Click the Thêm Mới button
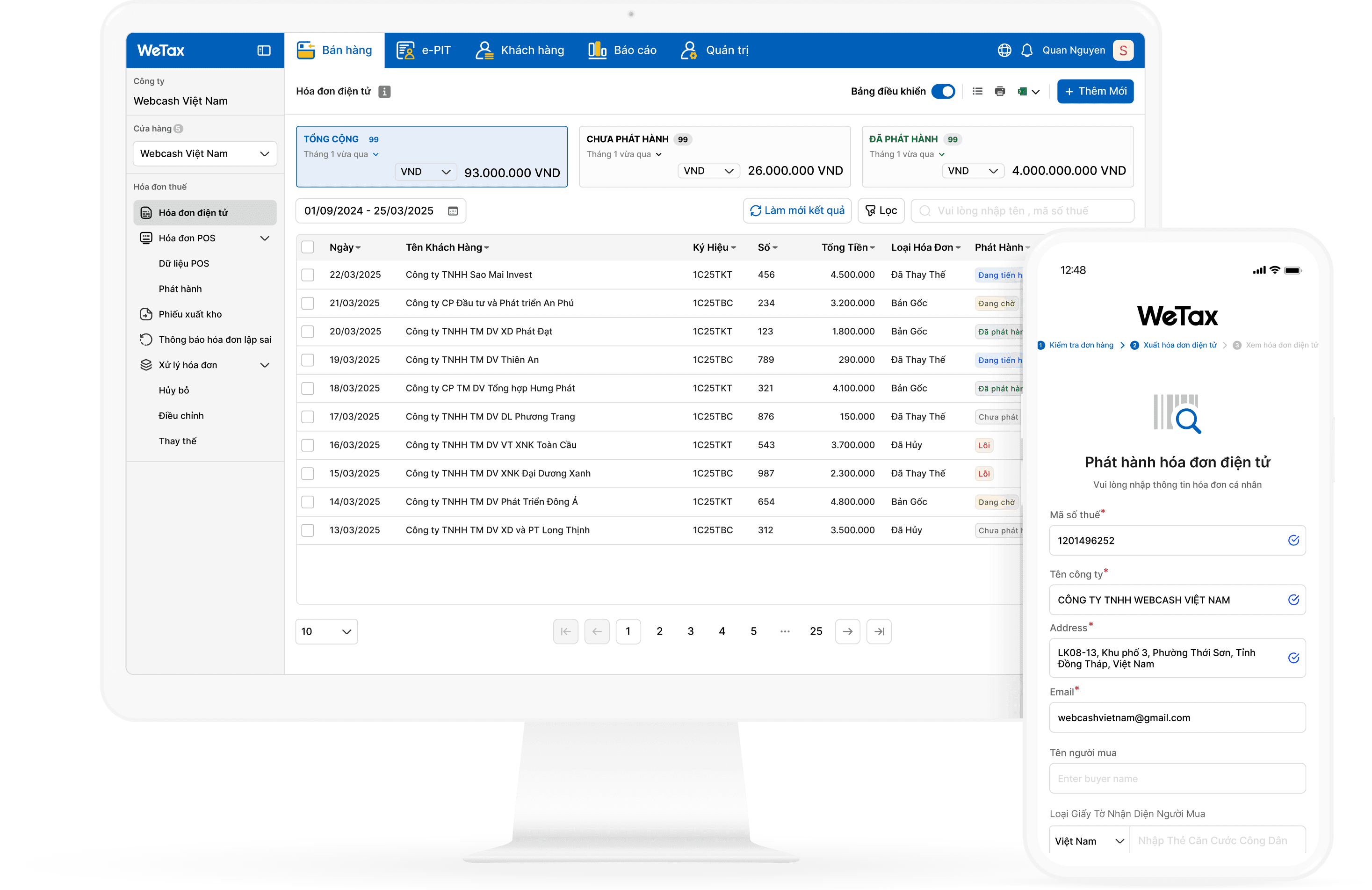 coord(1095,91)
